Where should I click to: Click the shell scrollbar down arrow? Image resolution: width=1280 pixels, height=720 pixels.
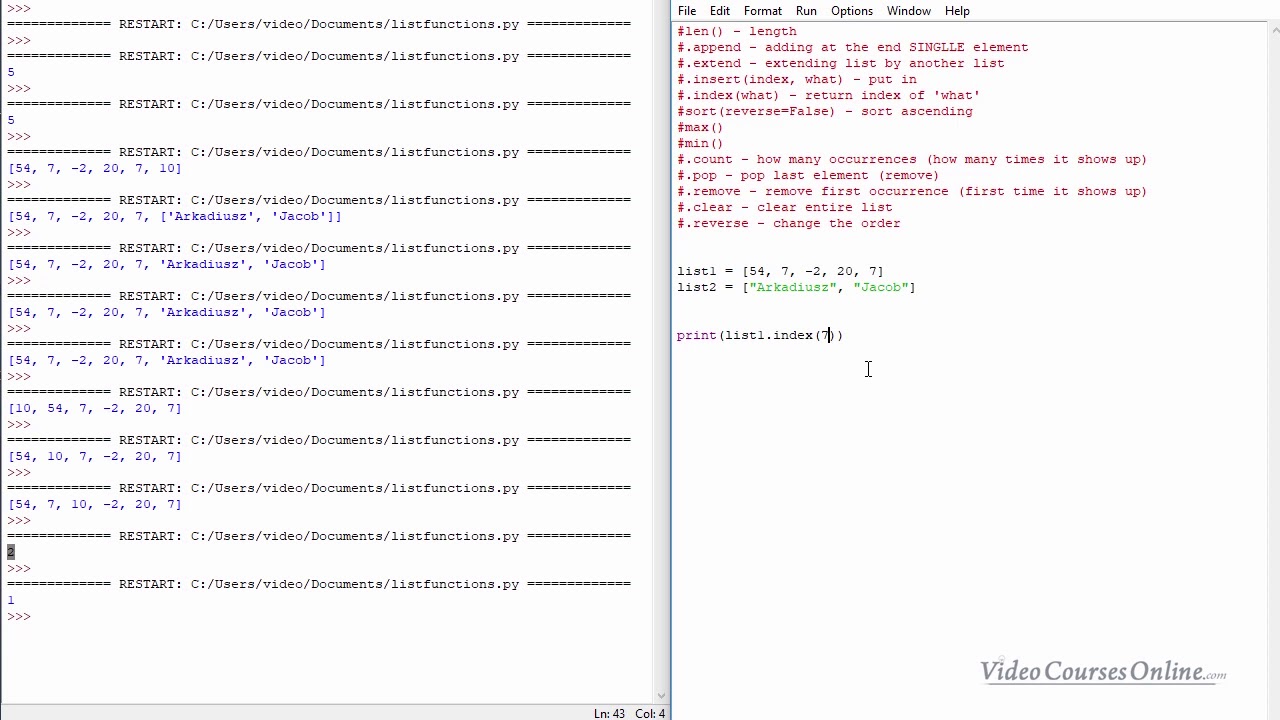pos(661,696)
